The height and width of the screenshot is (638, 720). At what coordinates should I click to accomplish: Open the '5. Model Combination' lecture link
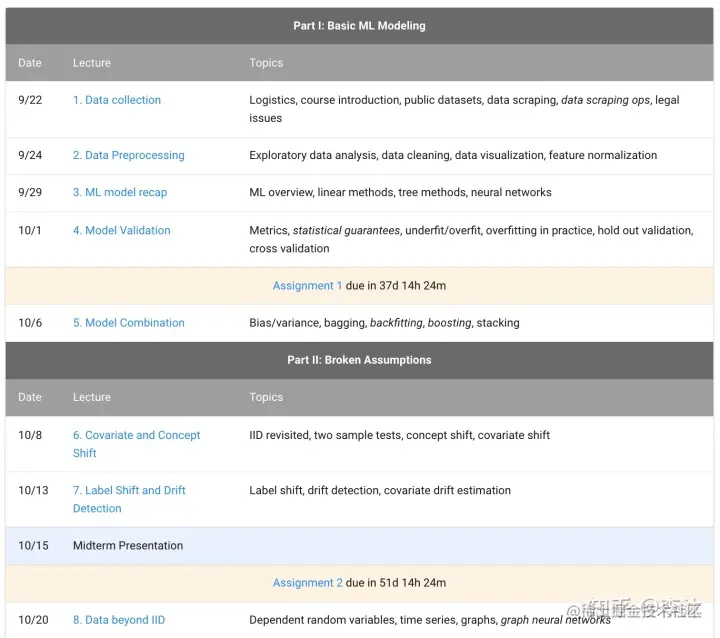click(129, 322)
